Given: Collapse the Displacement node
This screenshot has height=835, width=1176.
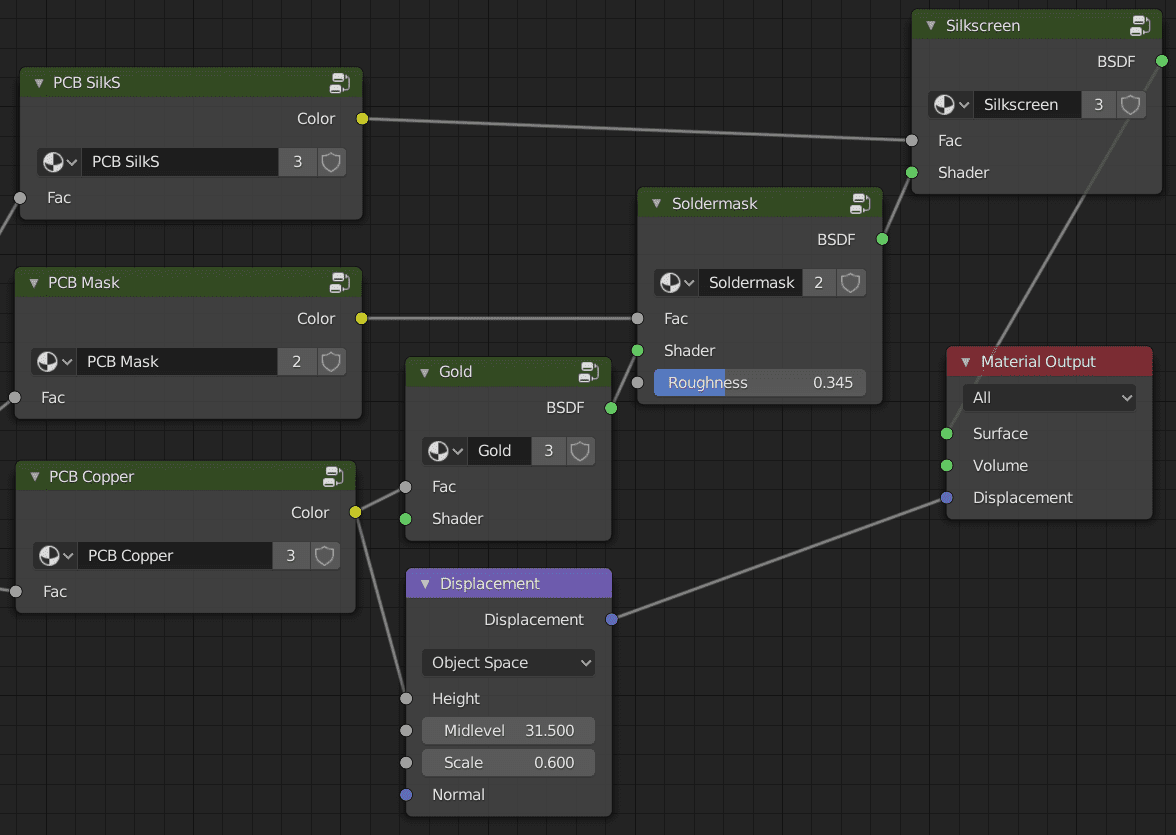Looking at the screenshot, I should click(x=425, y=584).
